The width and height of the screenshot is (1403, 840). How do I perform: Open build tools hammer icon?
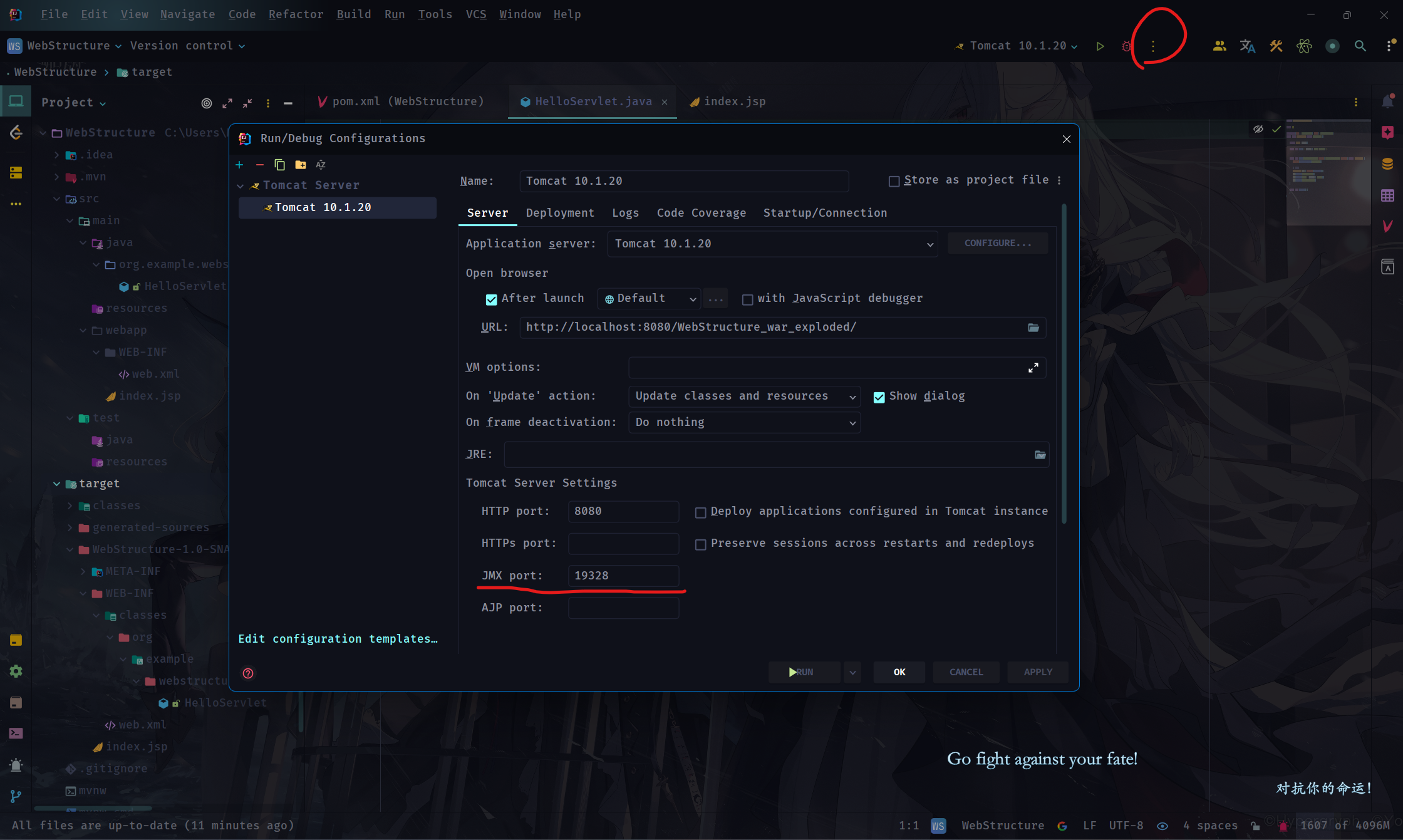[1276, 46]
